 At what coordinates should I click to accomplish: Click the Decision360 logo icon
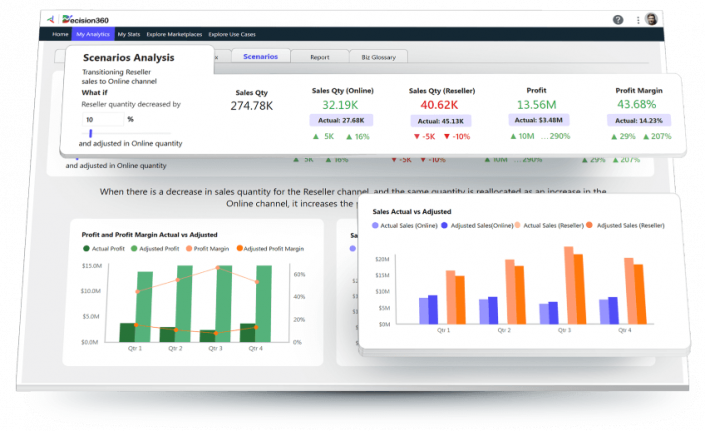pos(51,18)
